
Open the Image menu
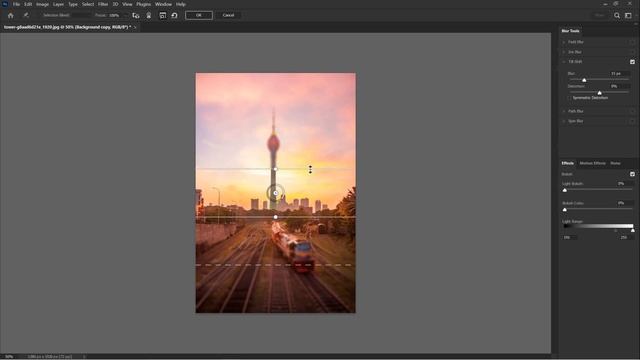(42, 4)
